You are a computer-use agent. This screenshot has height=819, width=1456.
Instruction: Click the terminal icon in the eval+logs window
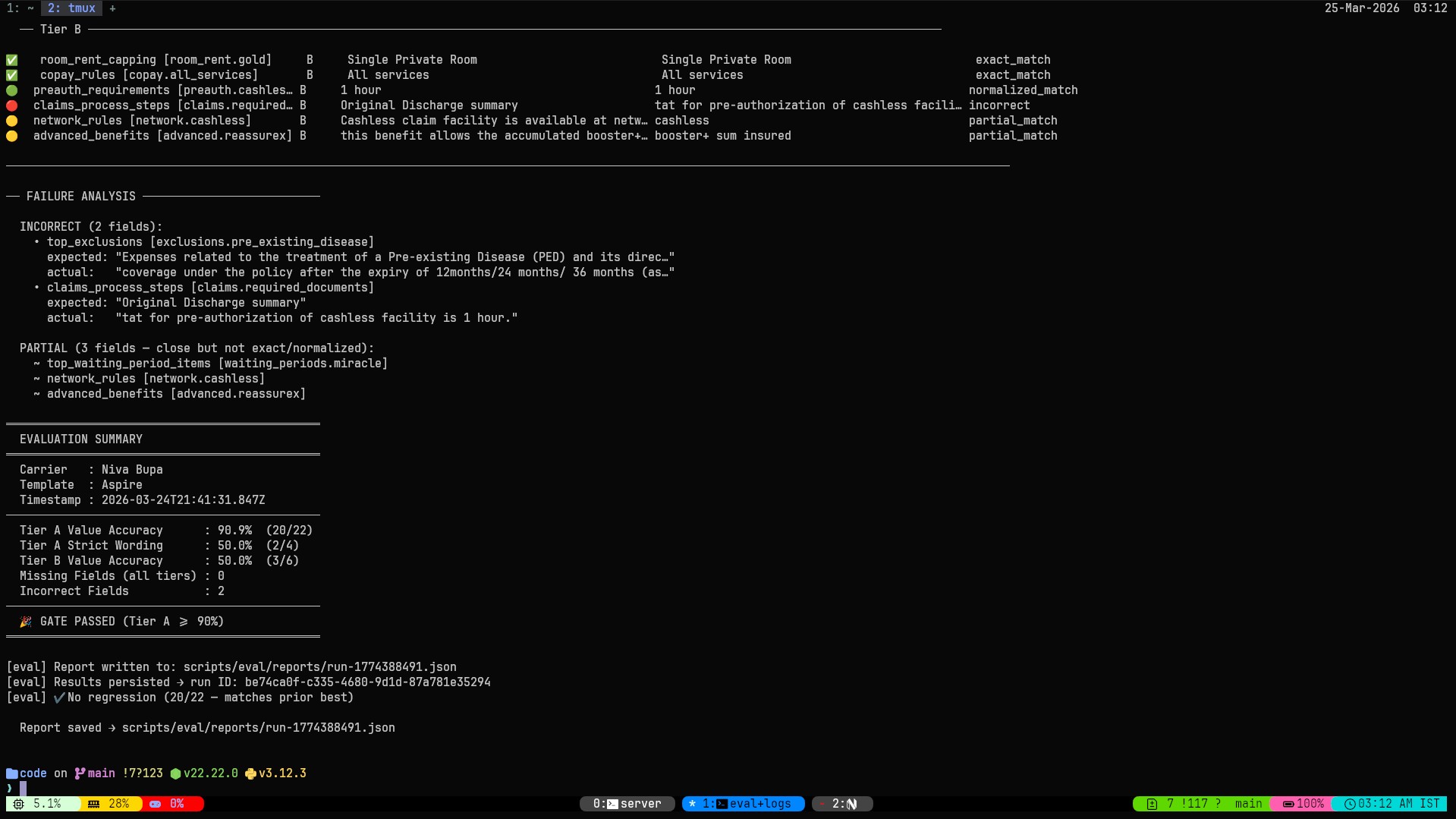coord(722,804)
